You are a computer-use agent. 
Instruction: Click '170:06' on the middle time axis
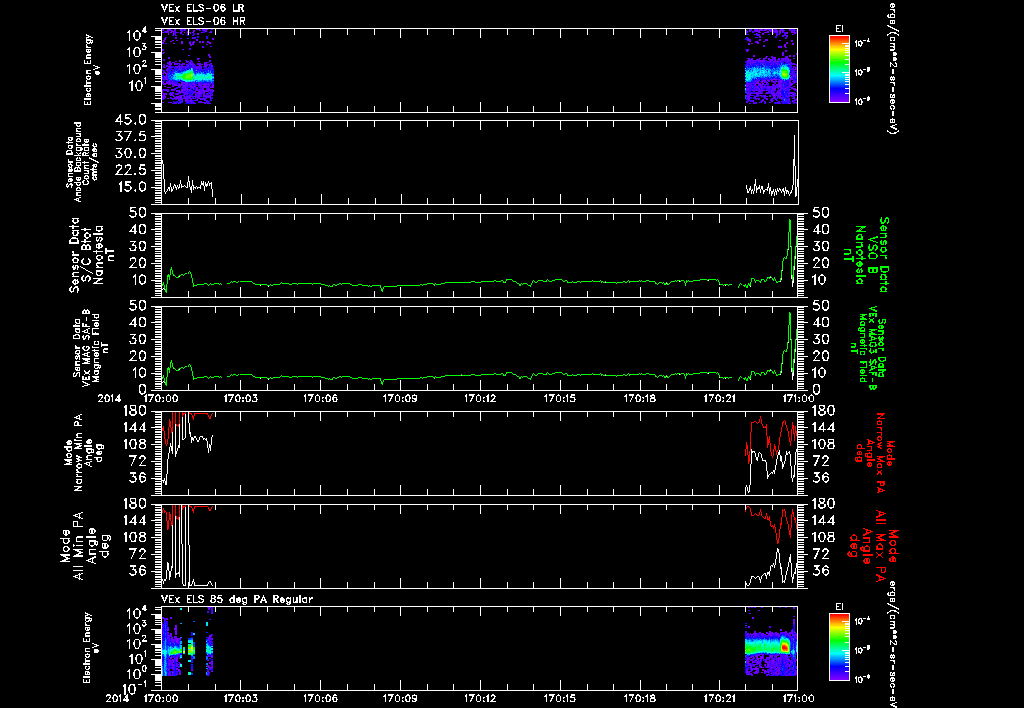[321, 397]
